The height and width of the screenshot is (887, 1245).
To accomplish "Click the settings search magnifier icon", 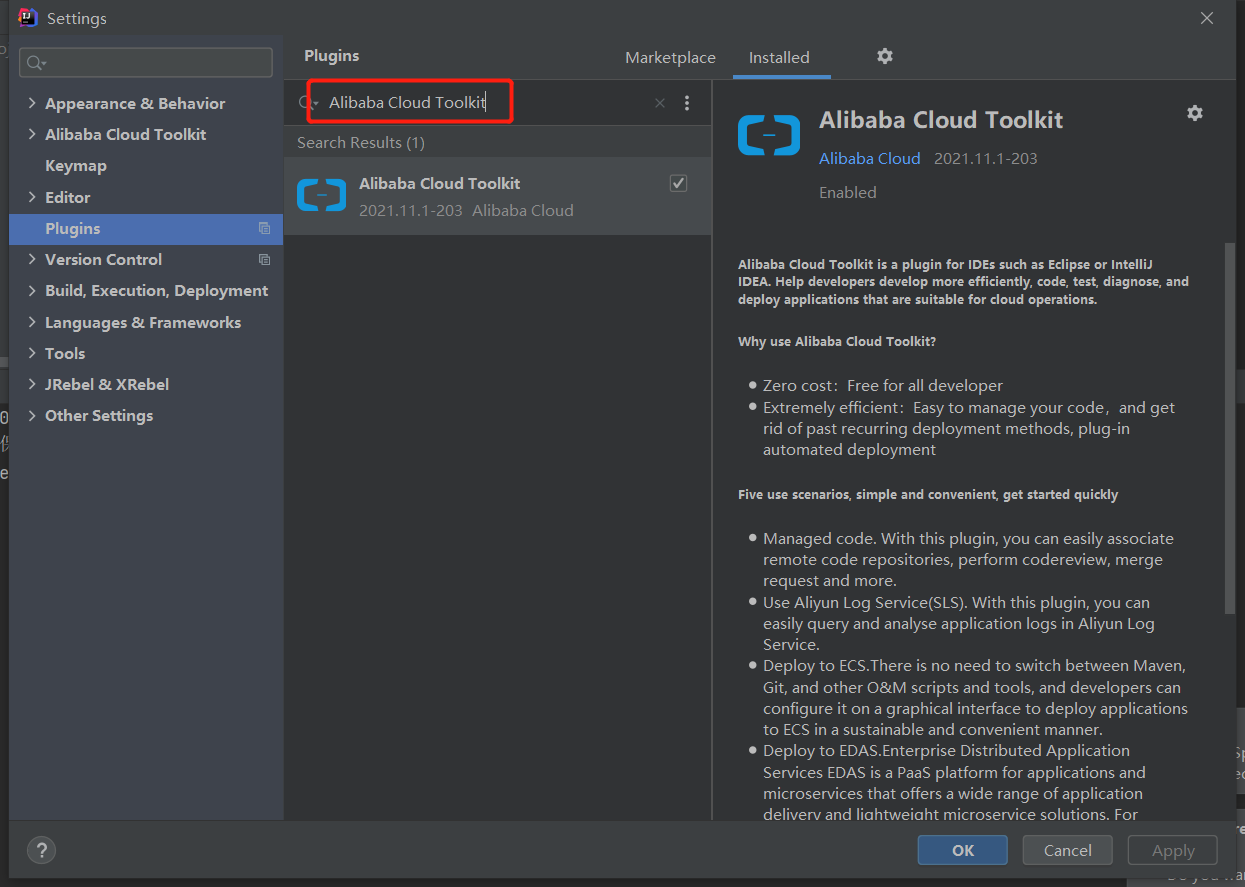I will tap(36, 63).
